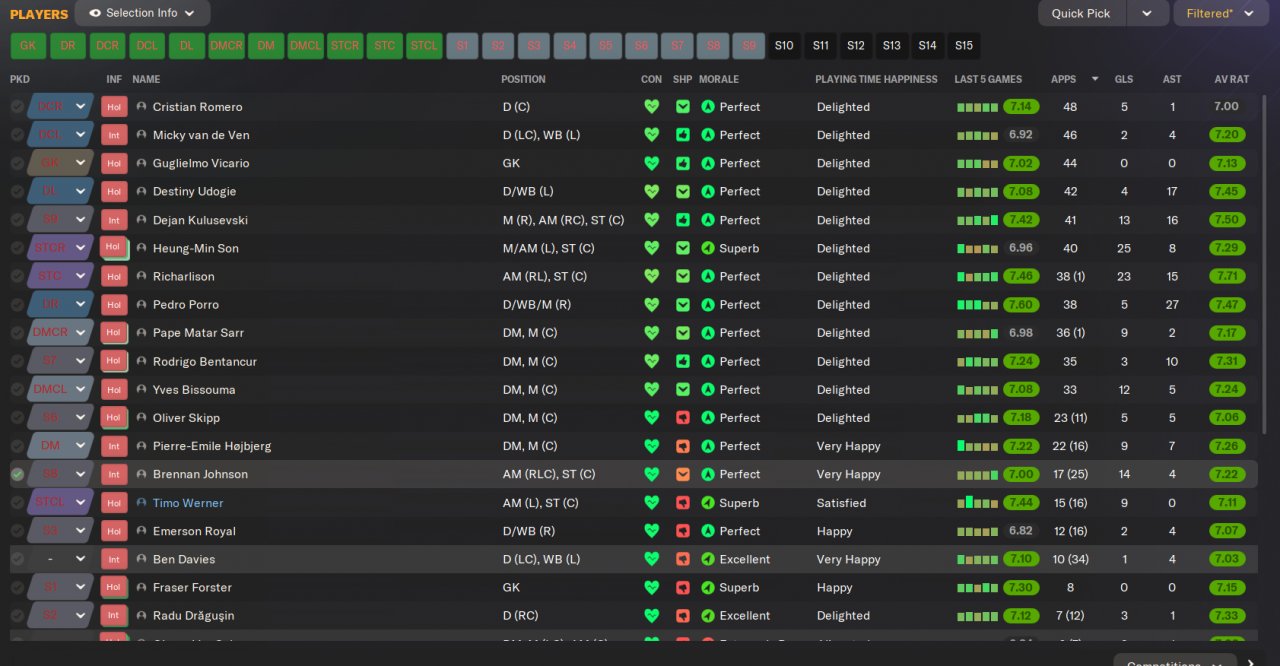Click Yves Bissouma's Hol info icon
This screenshot has height=666, width=1280.
pyautogui.click(x=114, y=389)
